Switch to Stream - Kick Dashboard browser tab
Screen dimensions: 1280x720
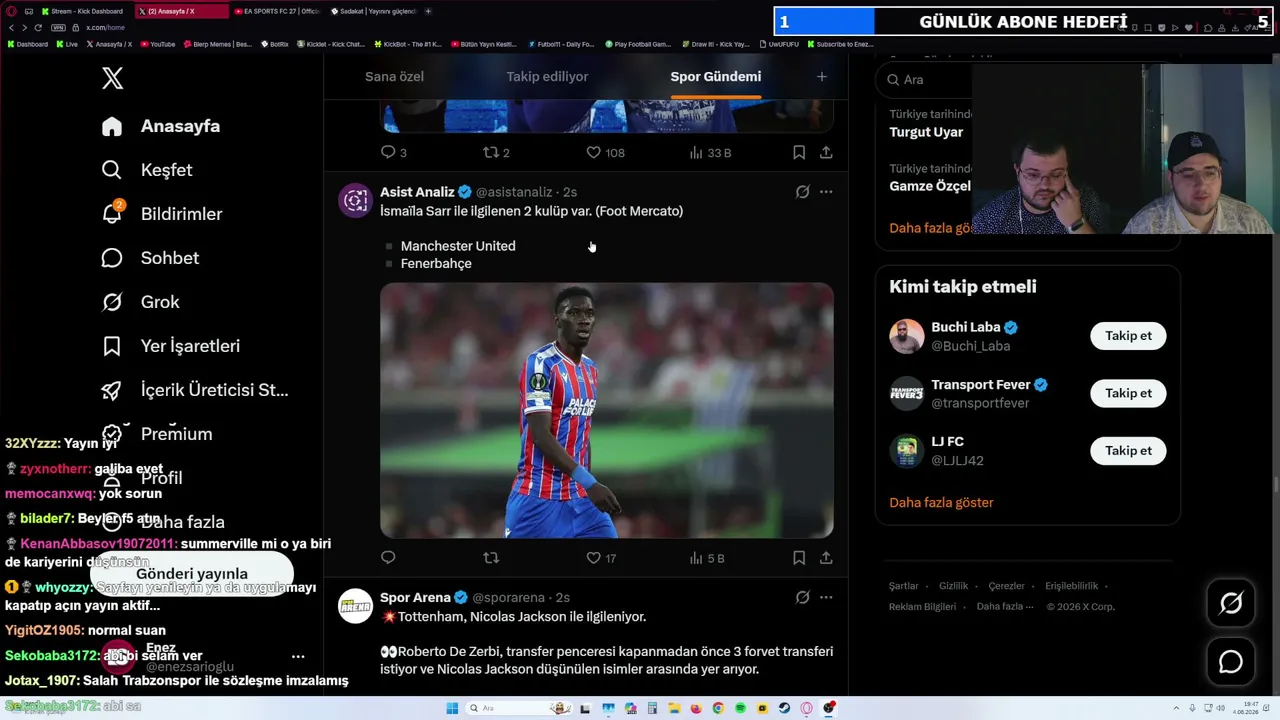85,11
